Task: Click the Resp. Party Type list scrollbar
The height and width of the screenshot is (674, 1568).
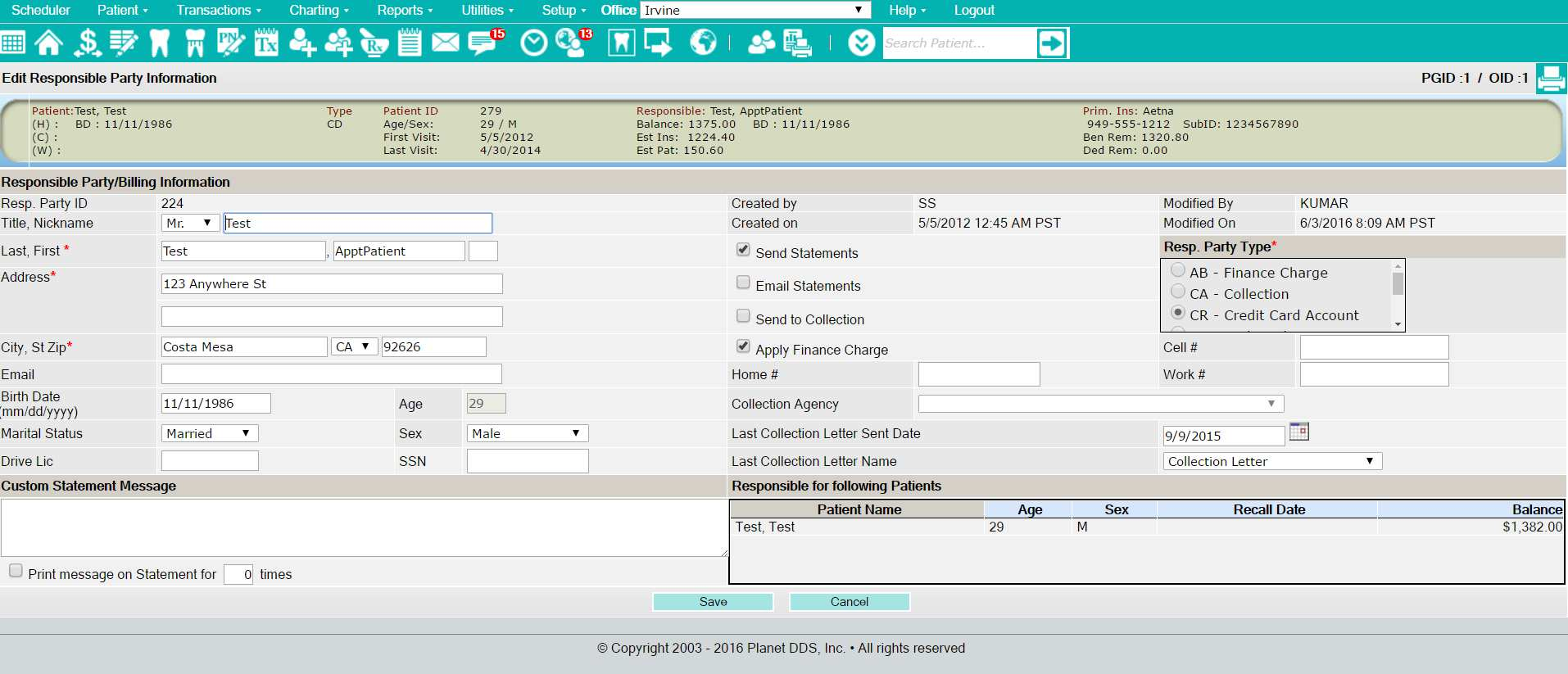Action: click(x=1398, y=295)
